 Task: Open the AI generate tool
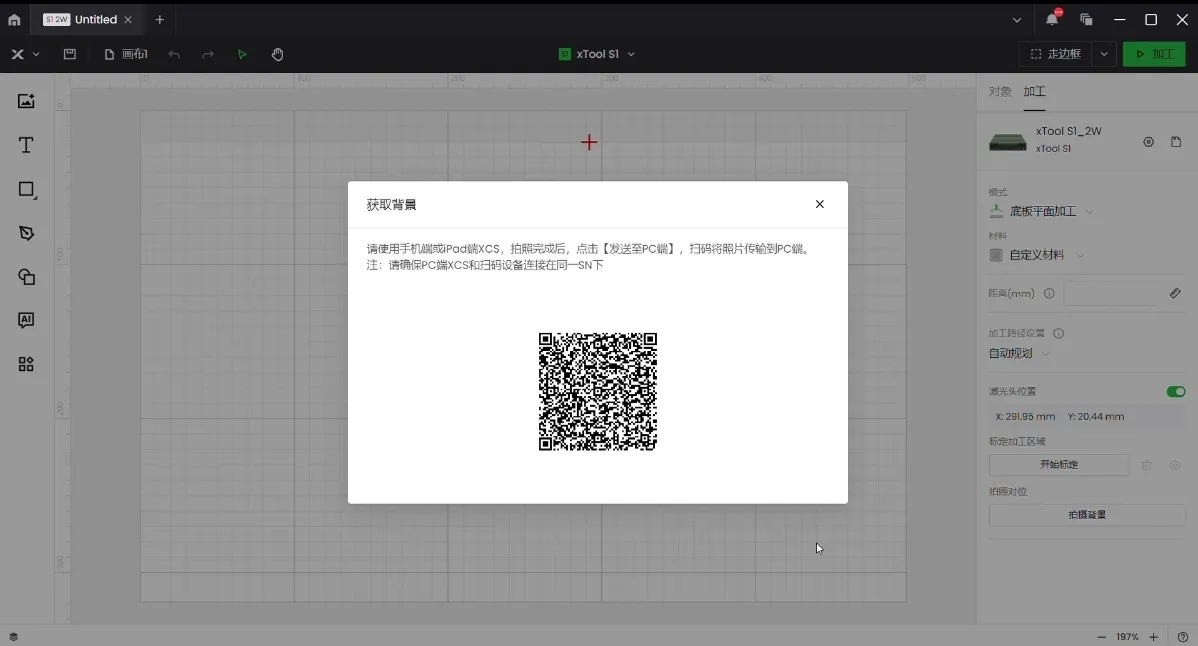[x=26, y=320]
